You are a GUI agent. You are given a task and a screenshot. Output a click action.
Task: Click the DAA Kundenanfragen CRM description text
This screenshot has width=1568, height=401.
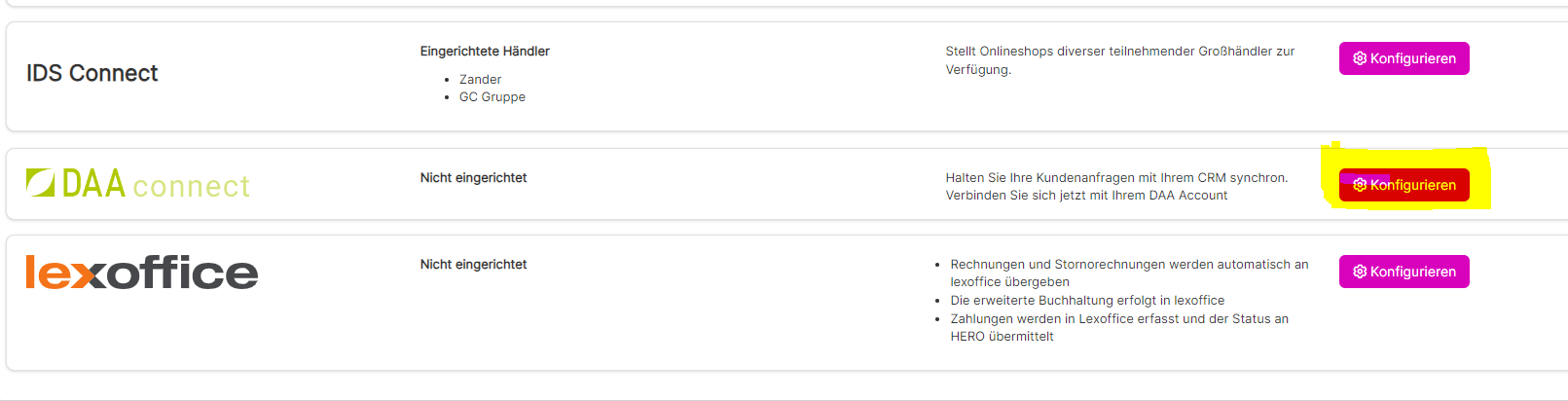click(1116, 187)
